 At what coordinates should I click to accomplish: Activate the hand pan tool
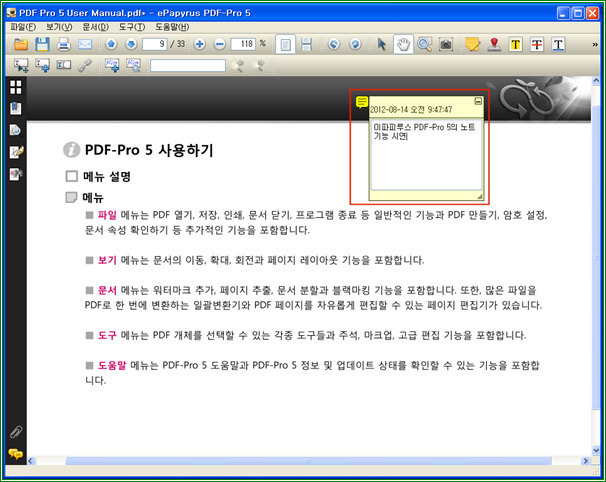pos(403,44)
